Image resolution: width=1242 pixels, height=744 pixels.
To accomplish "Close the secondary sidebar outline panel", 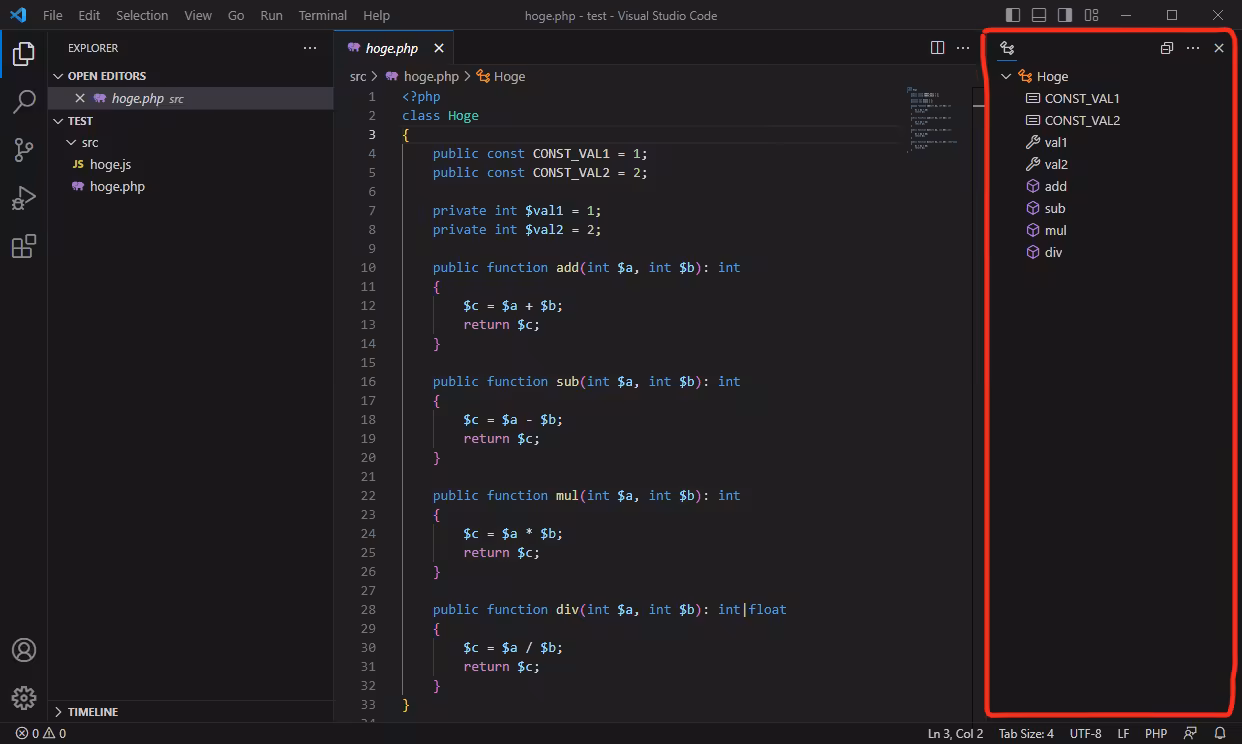I will coord(1219,48).
